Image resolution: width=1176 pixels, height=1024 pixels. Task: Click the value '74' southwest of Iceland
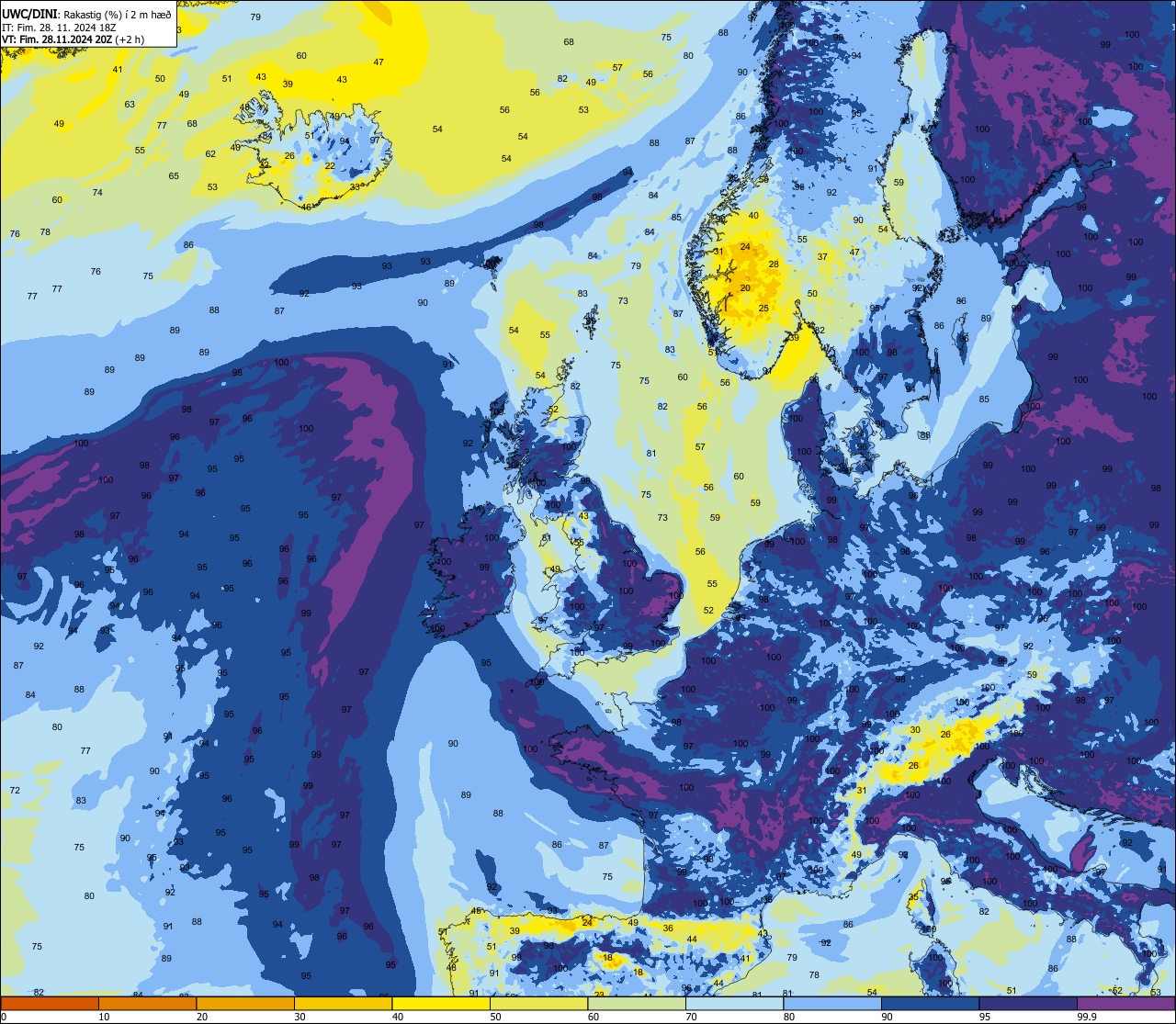97,192
